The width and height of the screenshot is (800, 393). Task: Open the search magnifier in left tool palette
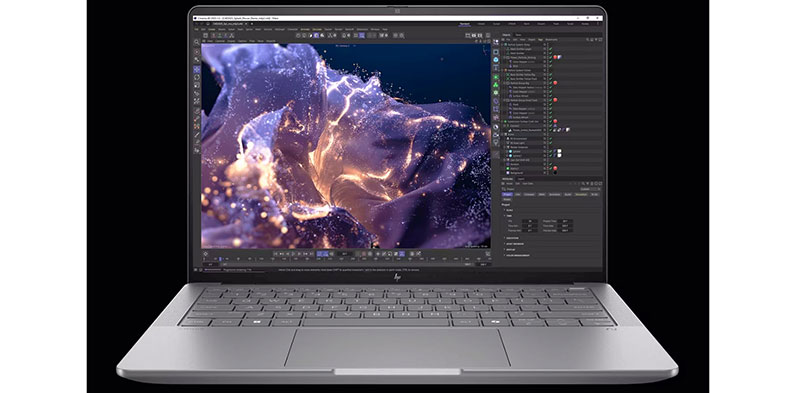pyautogui.click(x=196, y=42)
